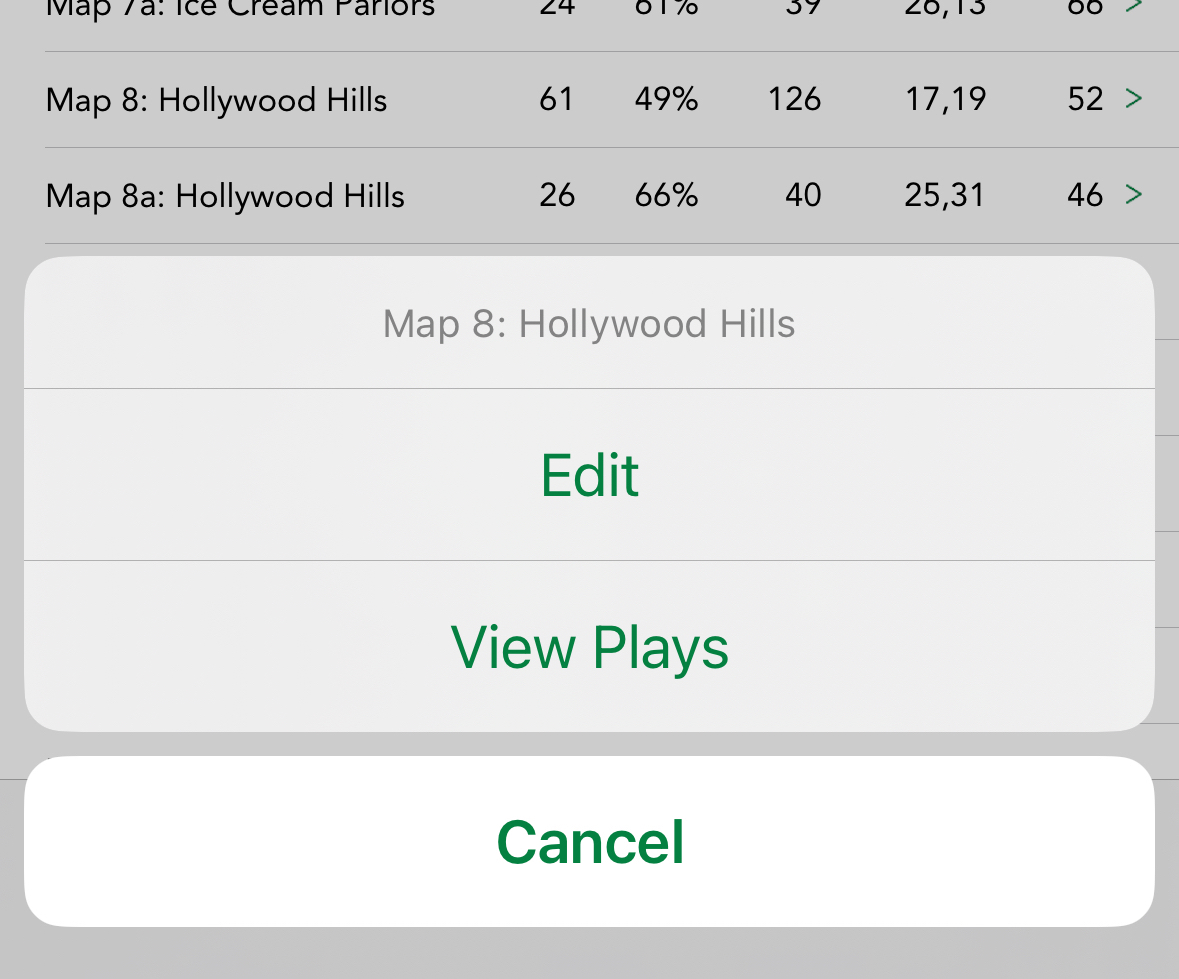Viewport: 1179px width, 979px height.
Task: Tap the Map 7a: Ice Cream Parlors row name
Action: coord(240,9)
